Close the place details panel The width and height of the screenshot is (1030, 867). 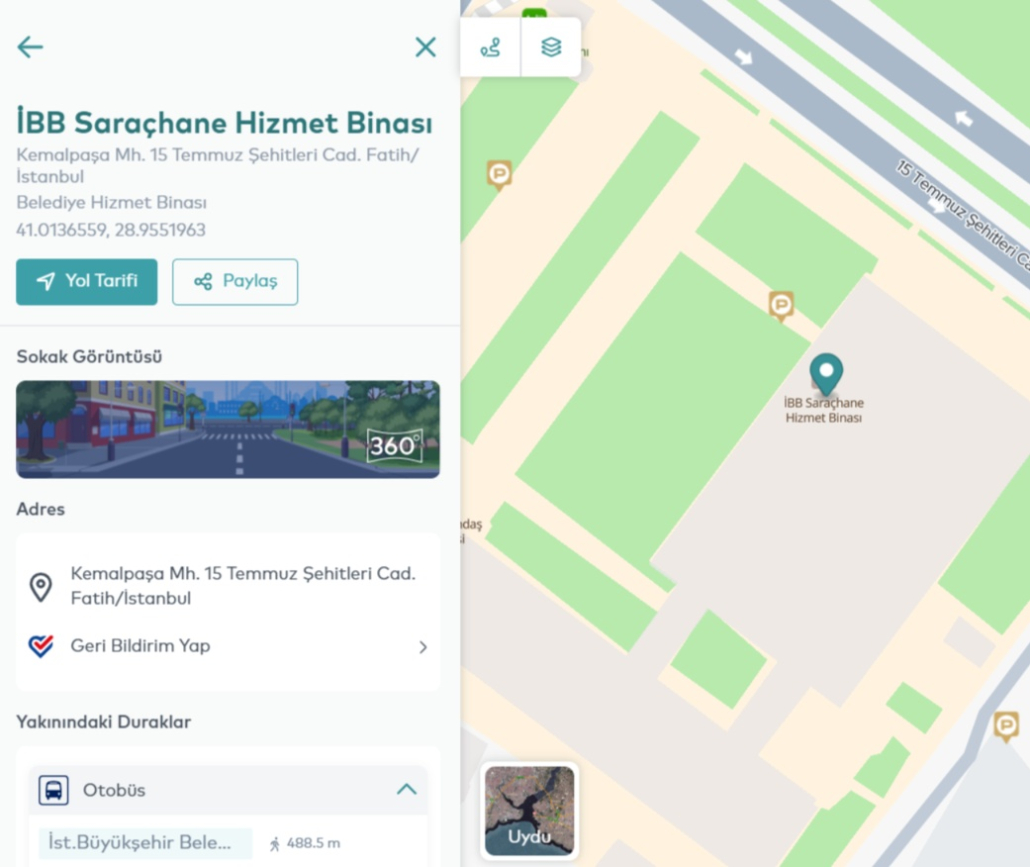pos(426,47)
